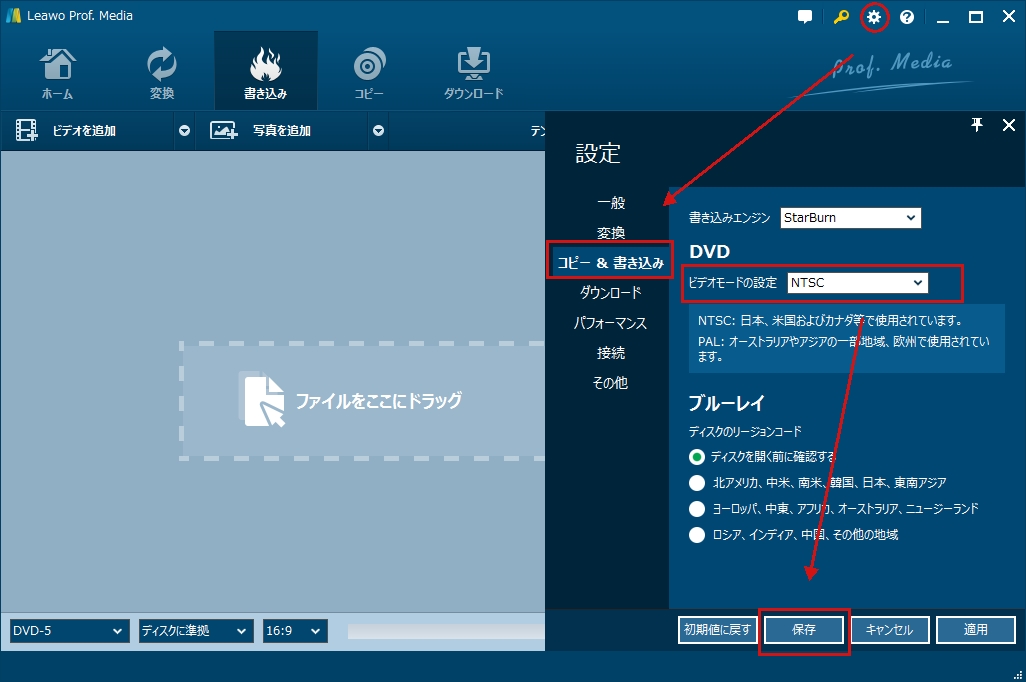1026x682 pixels.
Task: Click the ファイルをここにドラッグ drop area
Action: [x=363, y=400]
